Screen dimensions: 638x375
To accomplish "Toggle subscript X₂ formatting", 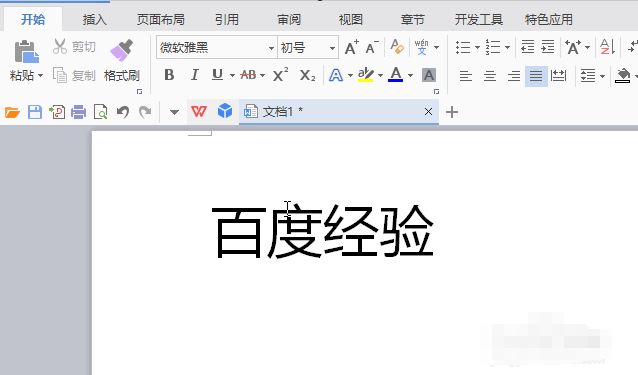I will [x=307, y=75].
